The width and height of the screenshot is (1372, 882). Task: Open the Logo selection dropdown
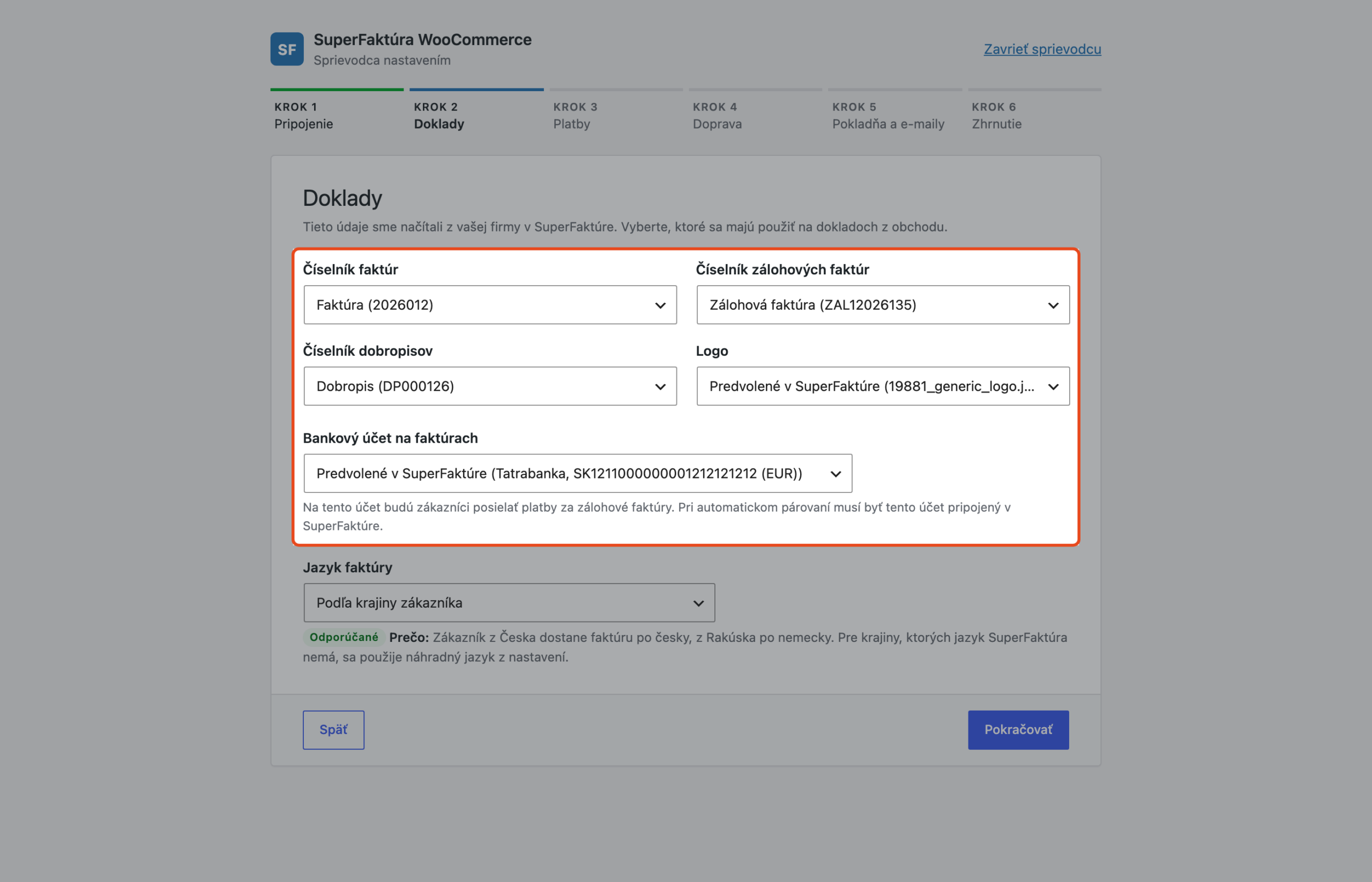883,386
